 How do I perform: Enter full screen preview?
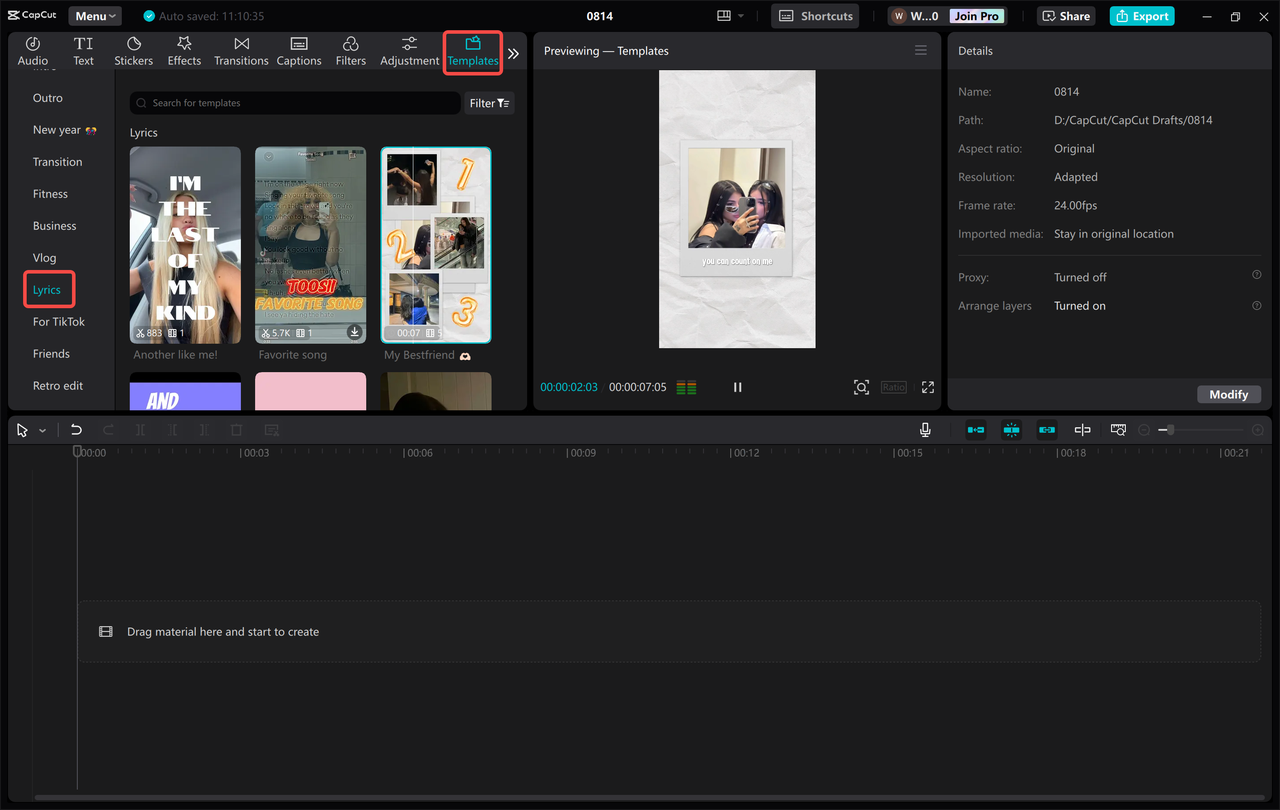(x=928, y=387)
